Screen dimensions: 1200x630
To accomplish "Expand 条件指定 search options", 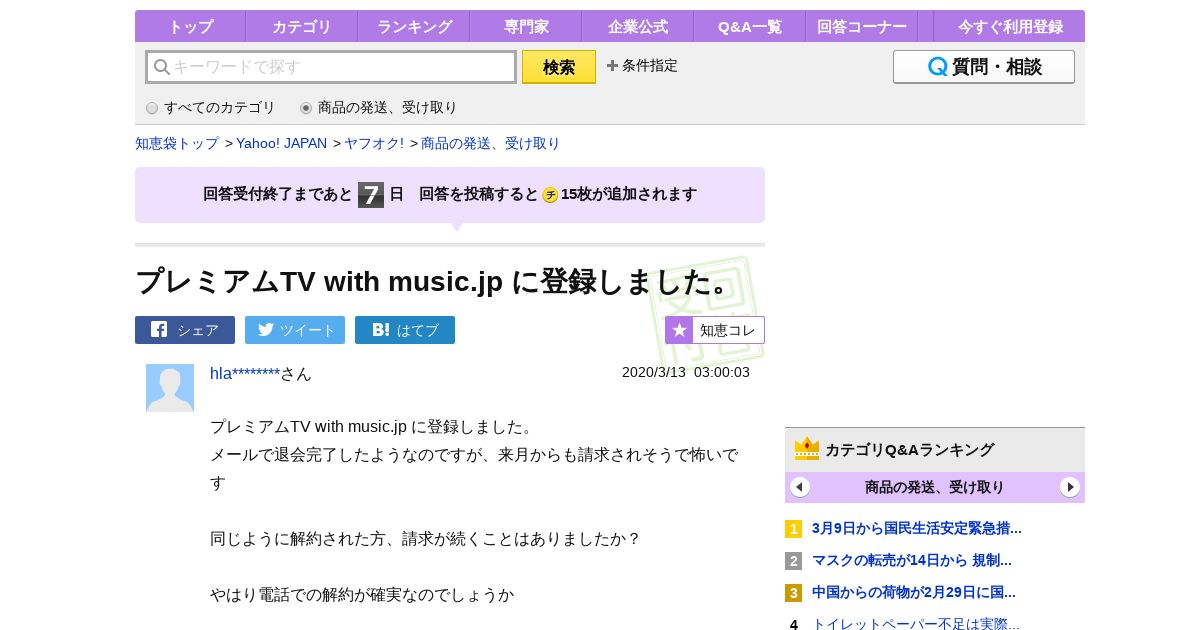I will click(x=642, y=66).
